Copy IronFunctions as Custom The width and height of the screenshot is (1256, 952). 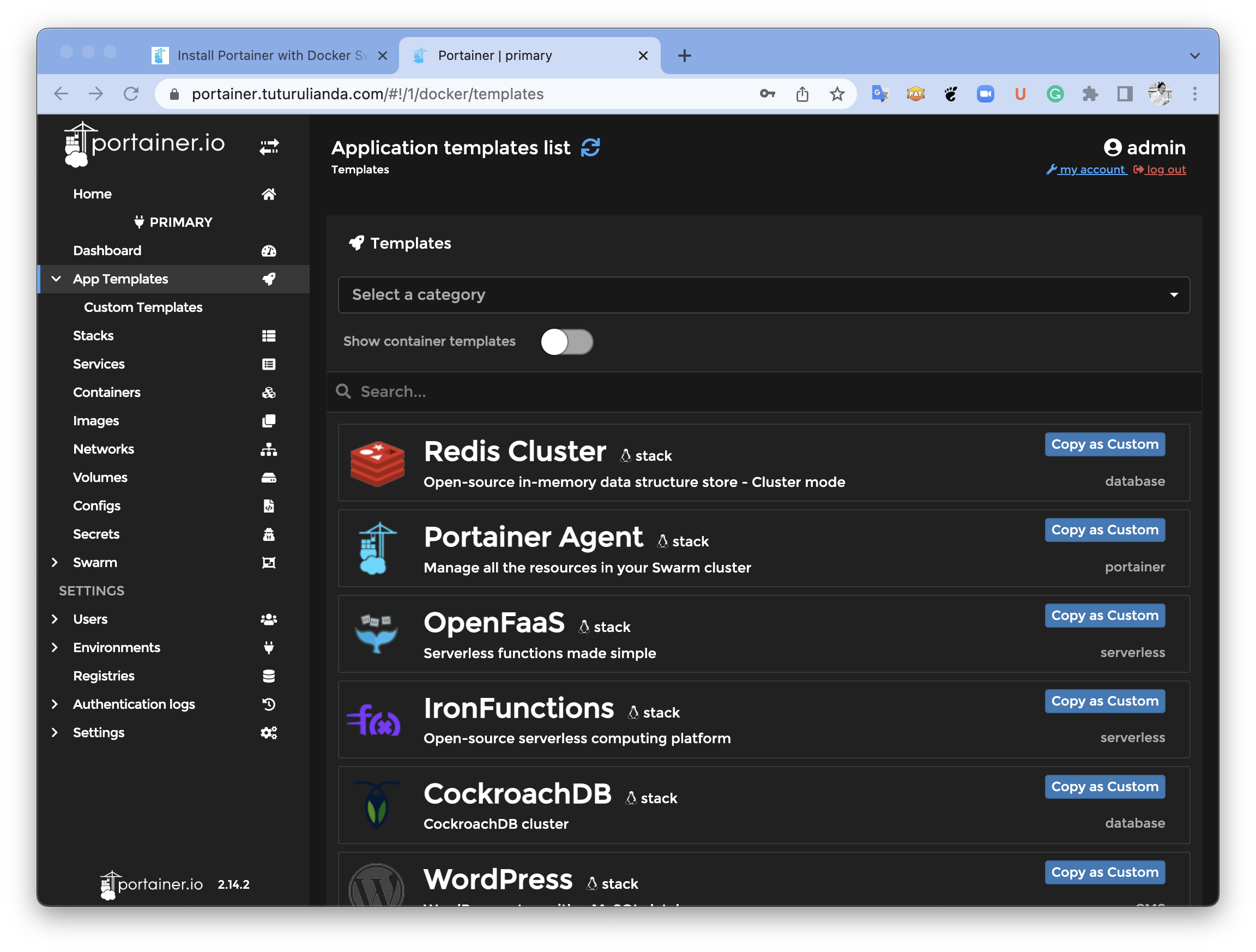(x=1104, y=701)
